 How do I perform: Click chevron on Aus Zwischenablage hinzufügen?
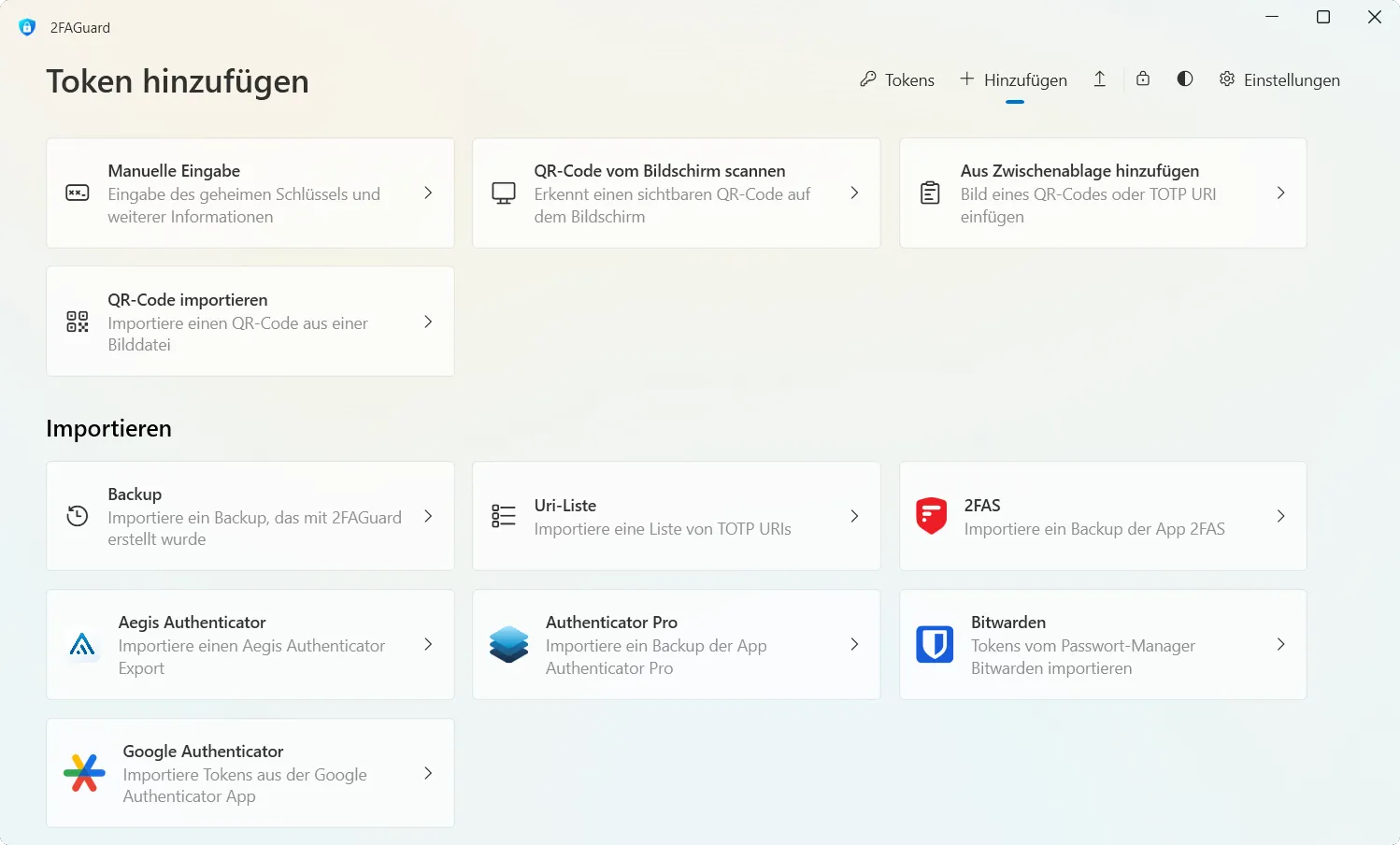1280,193
